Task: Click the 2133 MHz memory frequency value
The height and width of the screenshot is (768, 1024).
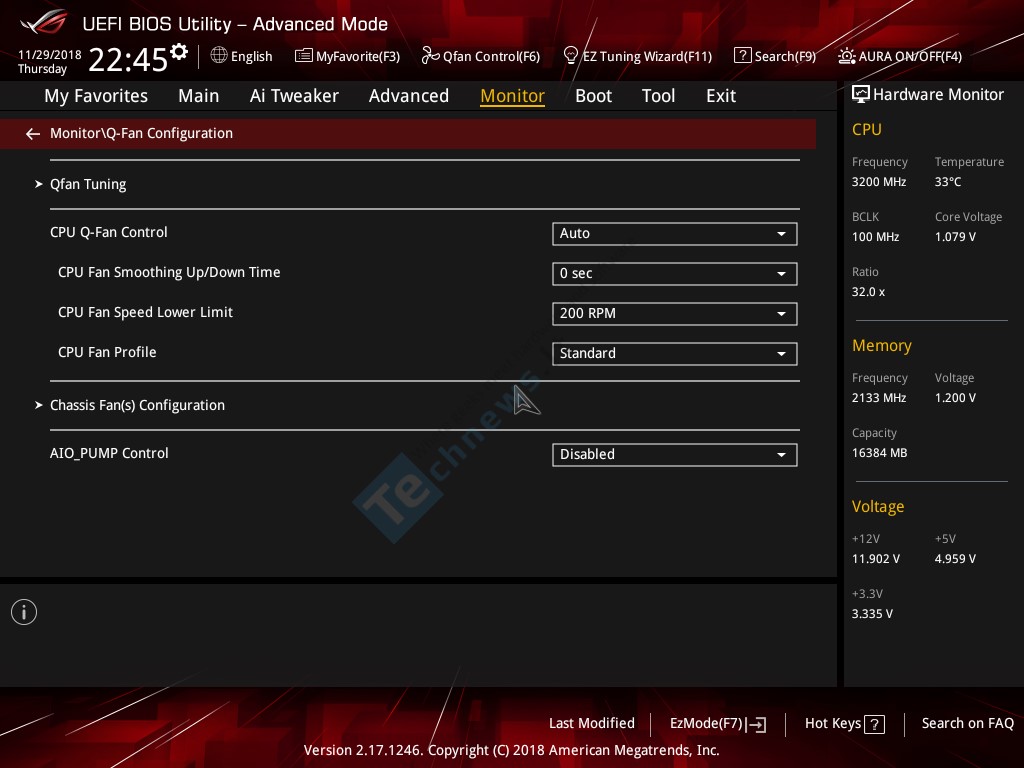Action: [x=879, y=398]
